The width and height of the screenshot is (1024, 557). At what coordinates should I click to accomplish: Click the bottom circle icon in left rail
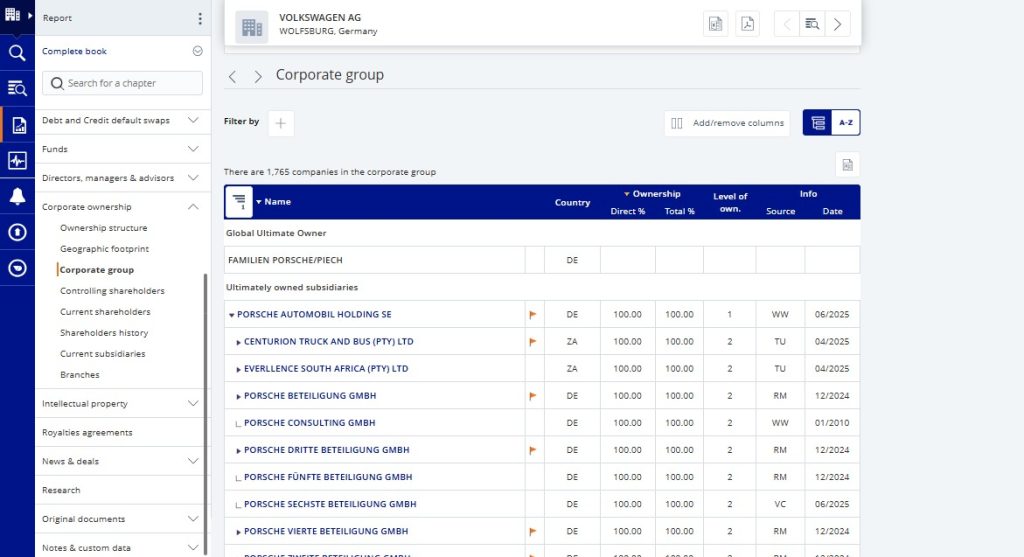point(17,268)
